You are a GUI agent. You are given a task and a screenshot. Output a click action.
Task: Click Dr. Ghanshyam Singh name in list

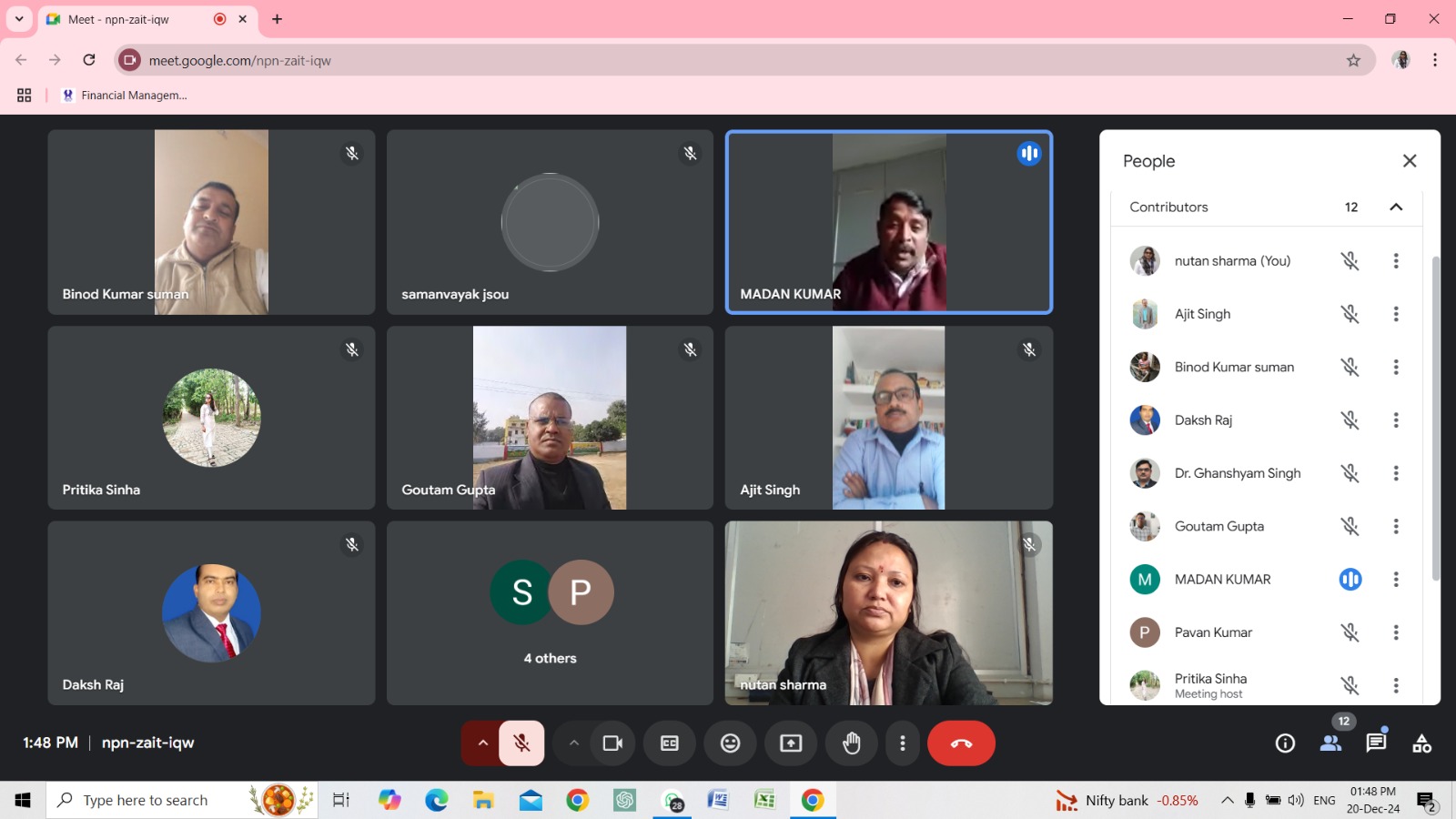tap(1238, 473)
